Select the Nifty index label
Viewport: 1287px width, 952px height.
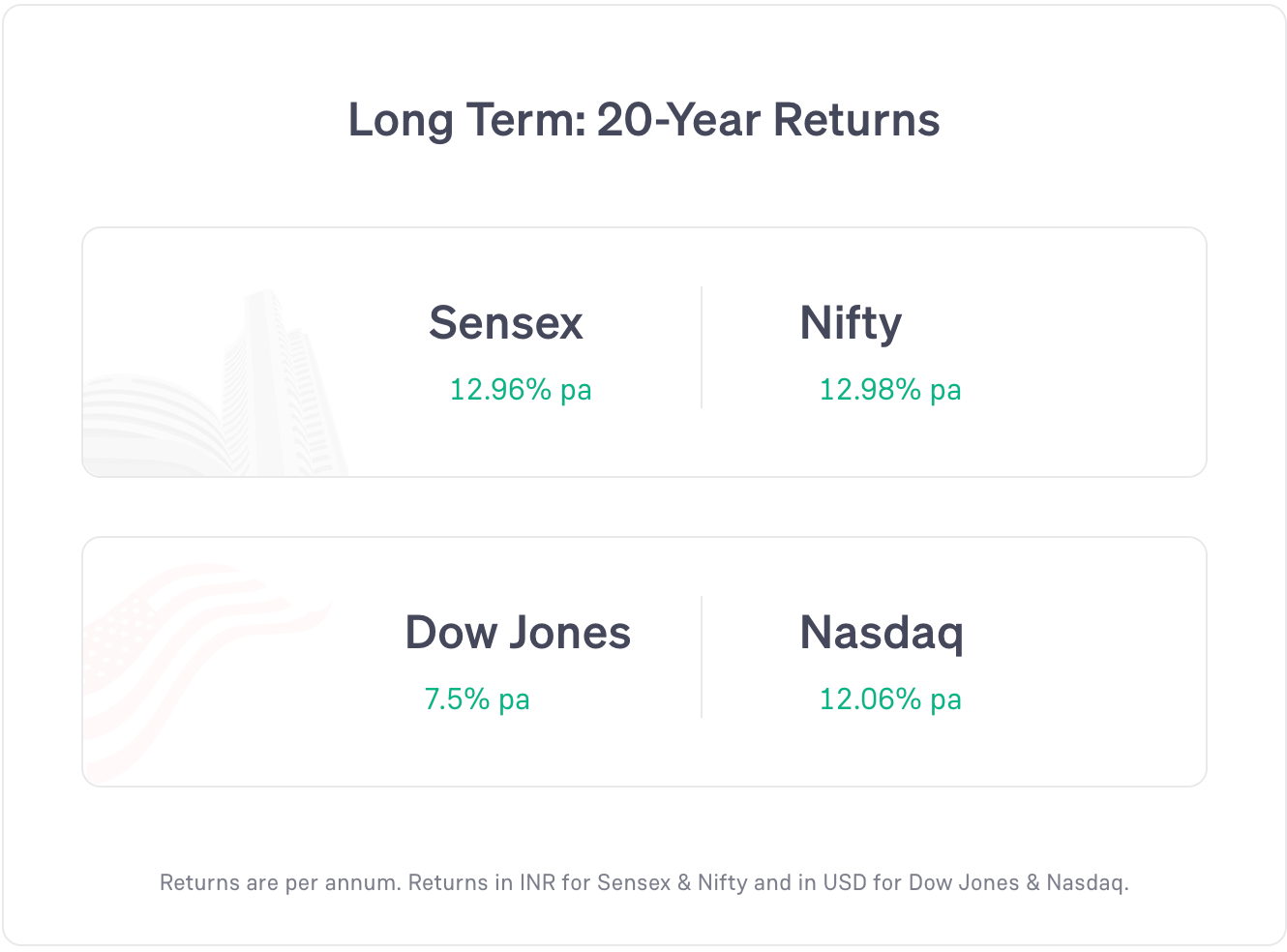pyautogui.click(x=851, y=324)
